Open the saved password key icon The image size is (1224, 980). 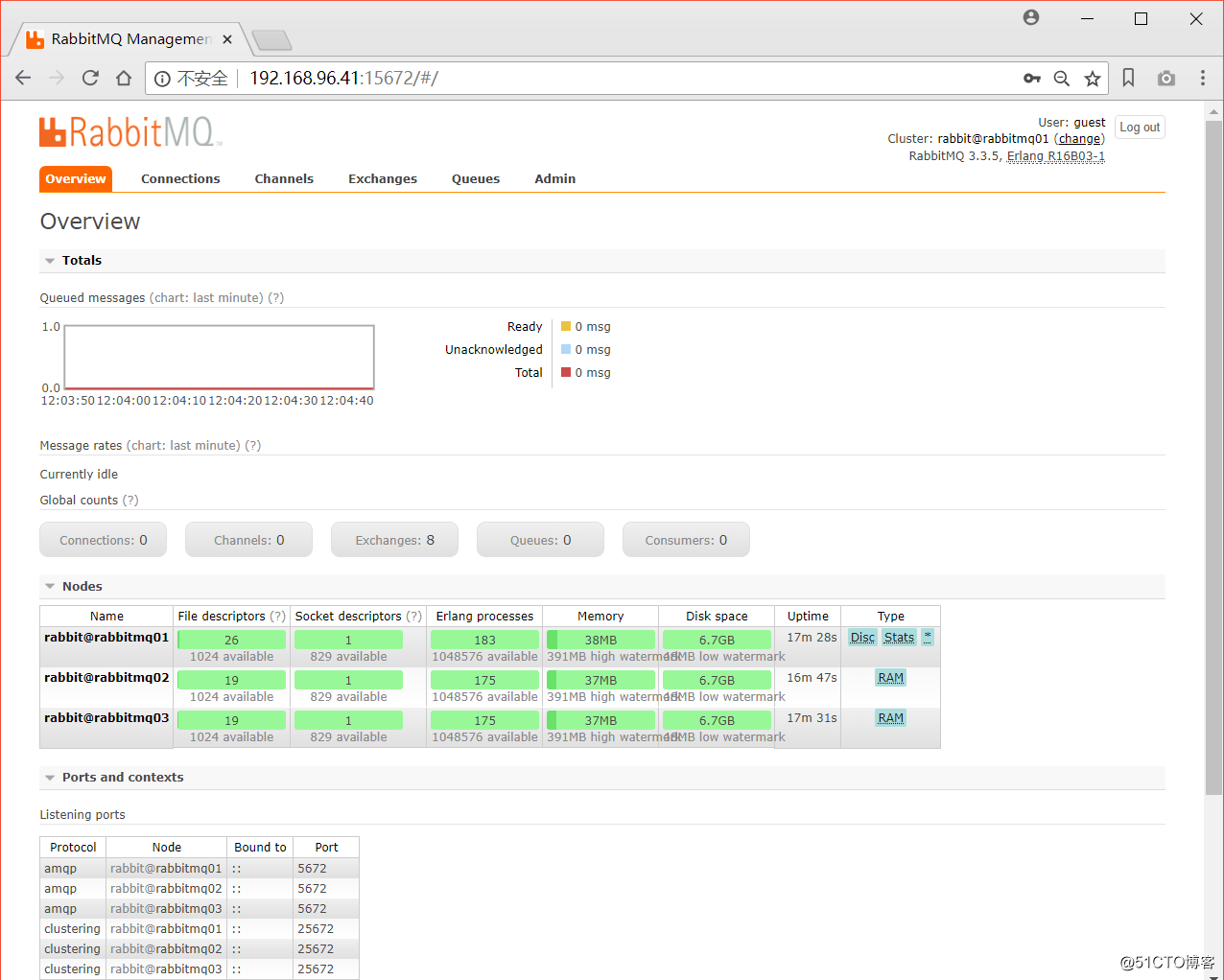1032,79
